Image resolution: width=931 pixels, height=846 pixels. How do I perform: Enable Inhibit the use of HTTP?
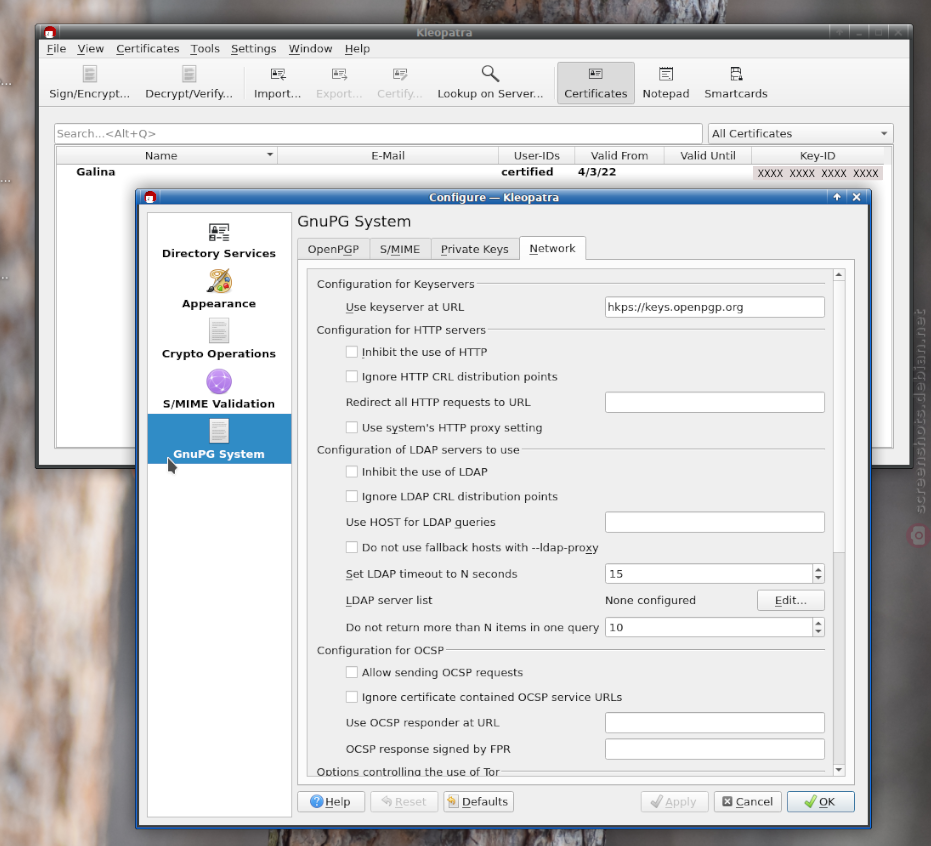point(352,352)
